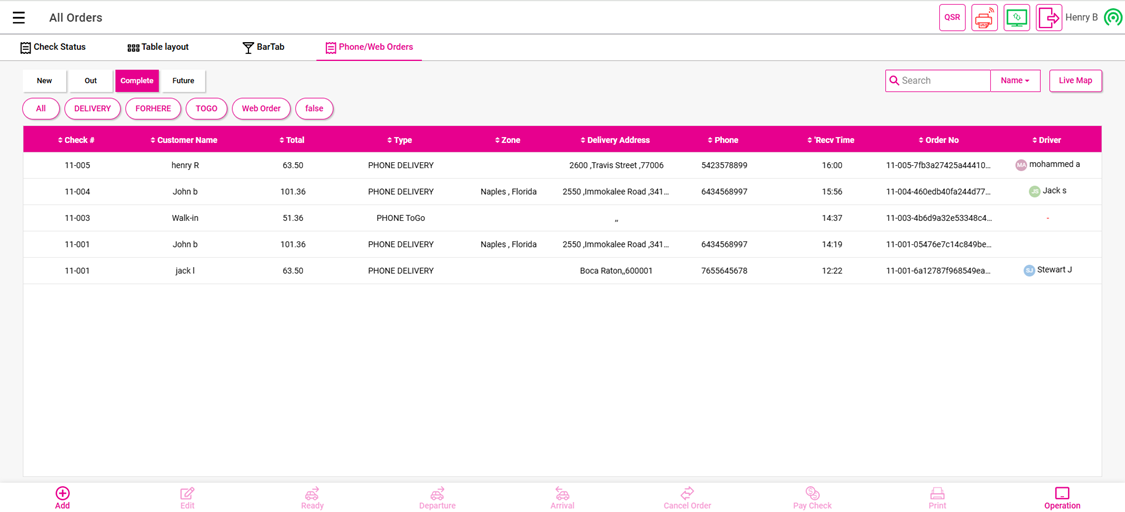Open the Name search-by dropdown
Image resolution: width=1125 pixels, height=512 pixels.
click(1015, 81)
